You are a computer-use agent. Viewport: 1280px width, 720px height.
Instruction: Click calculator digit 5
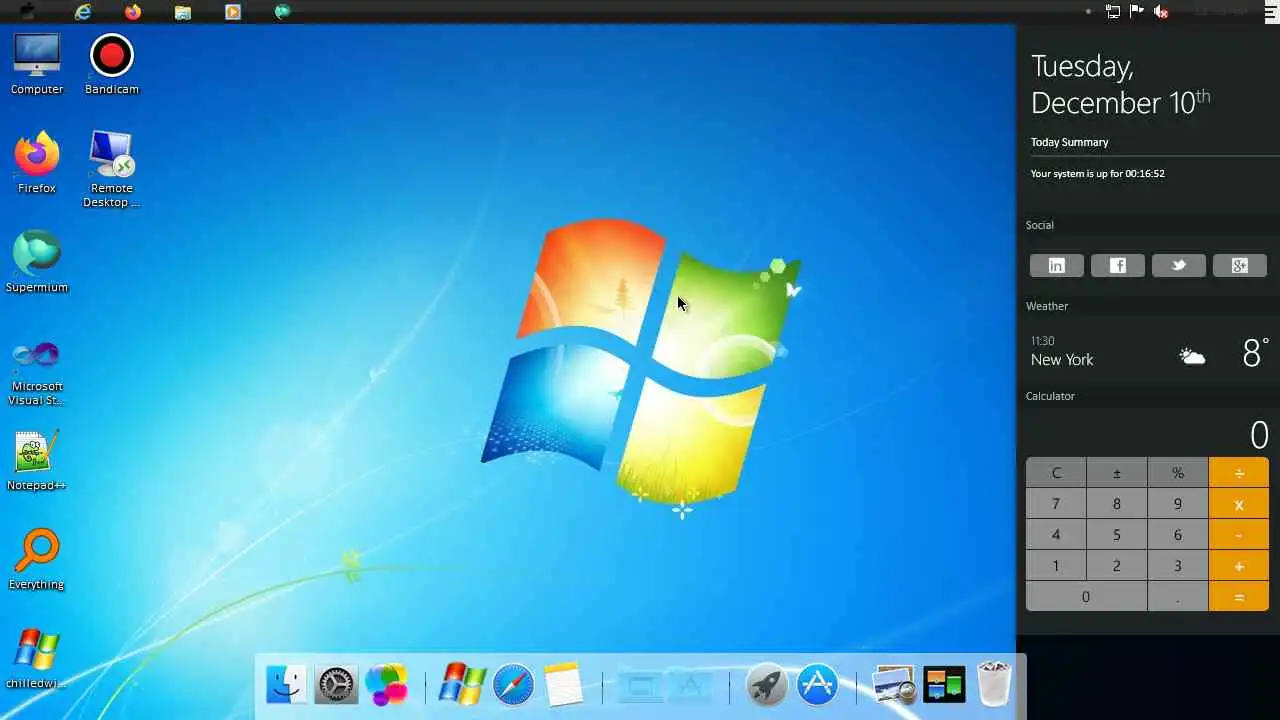[1117, 535]
